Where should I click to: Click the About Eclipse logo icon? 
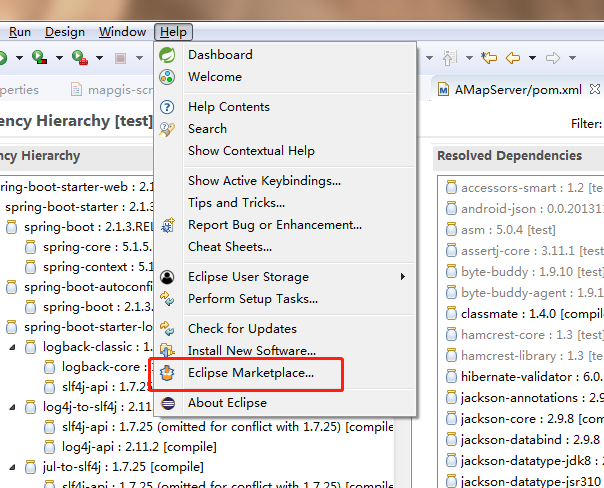[168, 403]
